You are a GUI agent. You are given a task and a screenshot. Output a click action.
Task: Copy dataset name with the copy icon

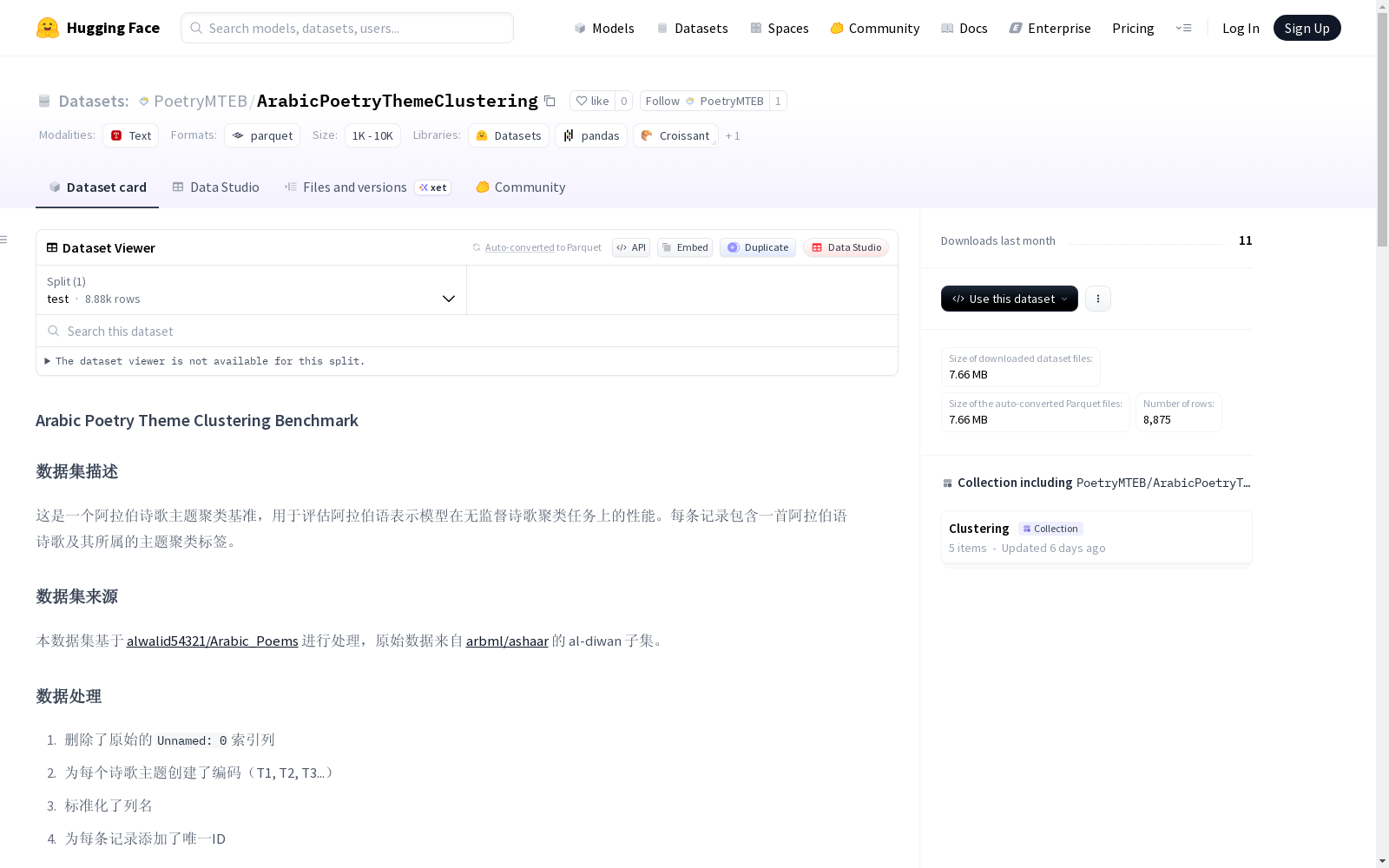click(x=550, y=101)
